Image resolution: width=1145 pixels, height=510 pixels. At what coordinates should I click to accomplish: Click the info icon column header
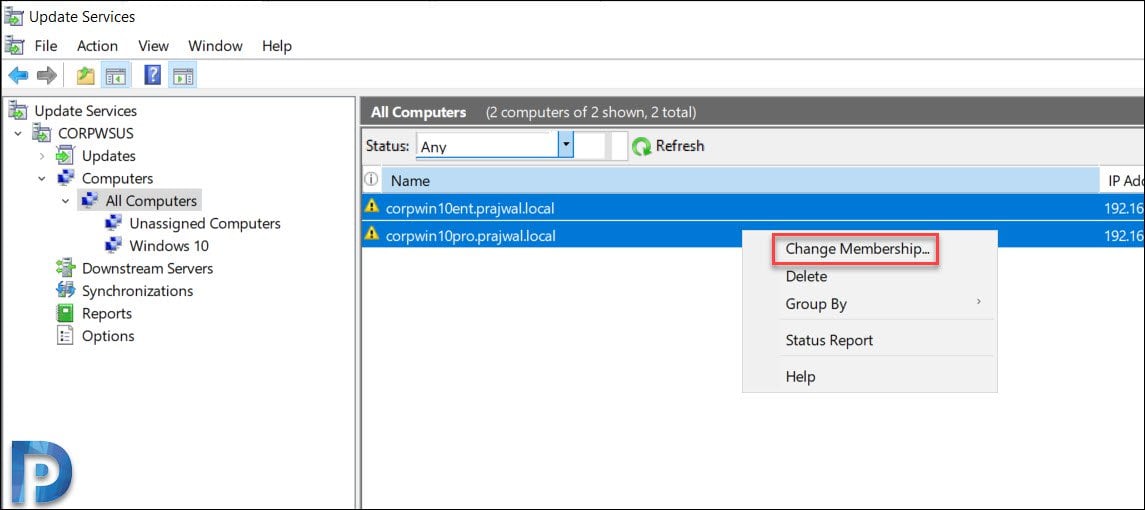coord(371,180)
